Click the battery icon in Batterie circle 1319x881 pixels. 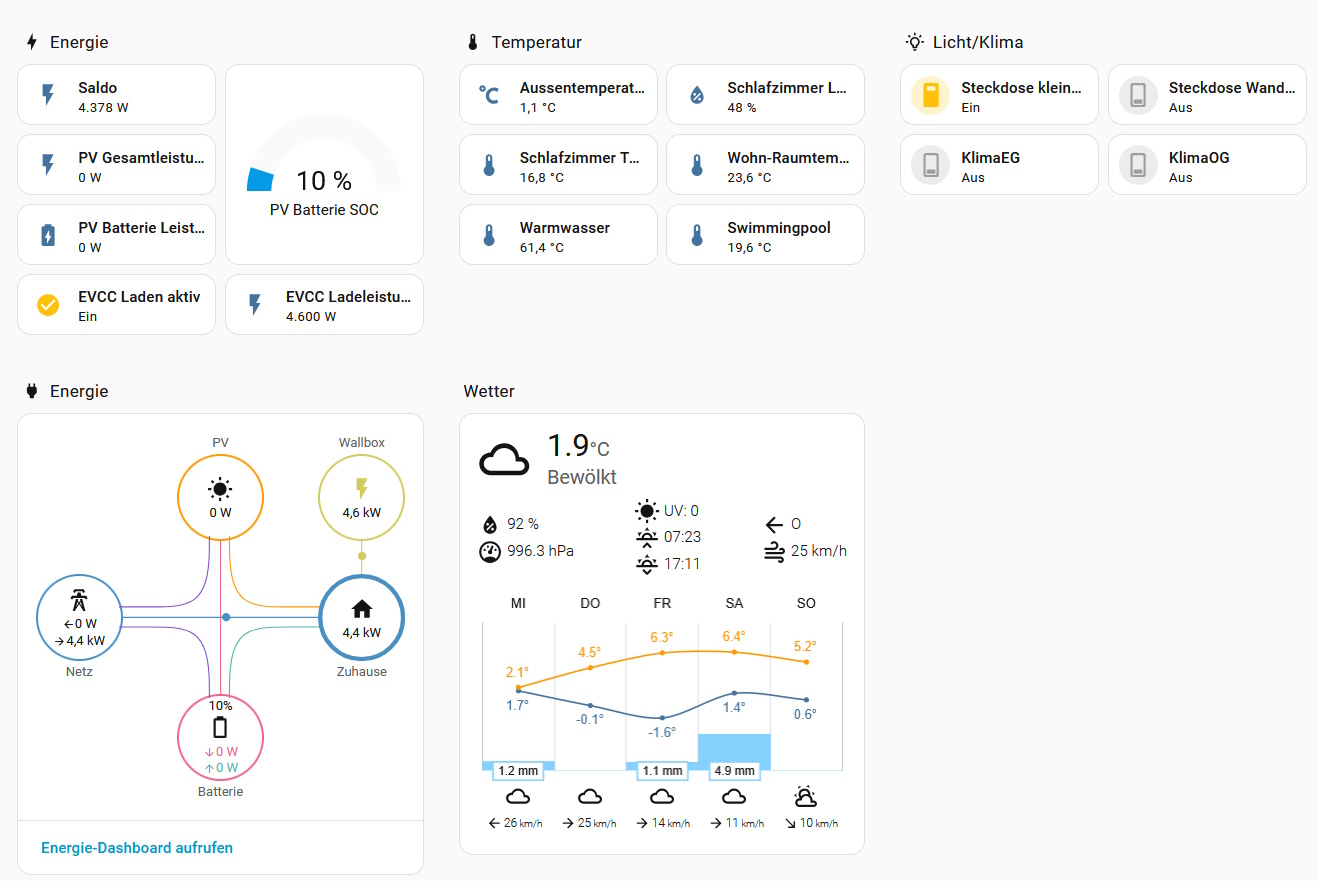[x=220, y=728]
